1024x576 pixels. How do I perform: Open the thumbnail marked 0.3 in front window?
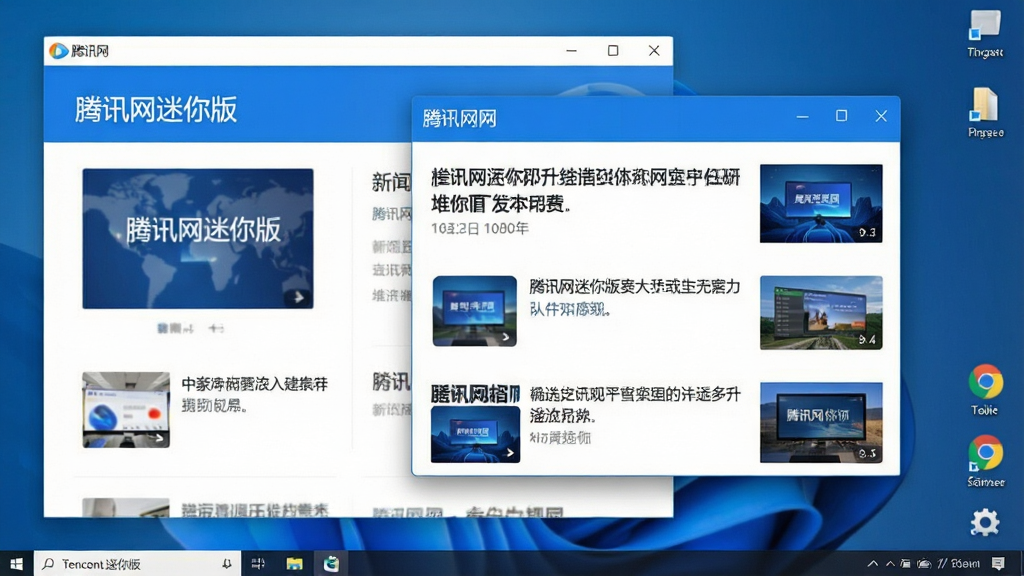pyautogui.click(x=821, y=203)
